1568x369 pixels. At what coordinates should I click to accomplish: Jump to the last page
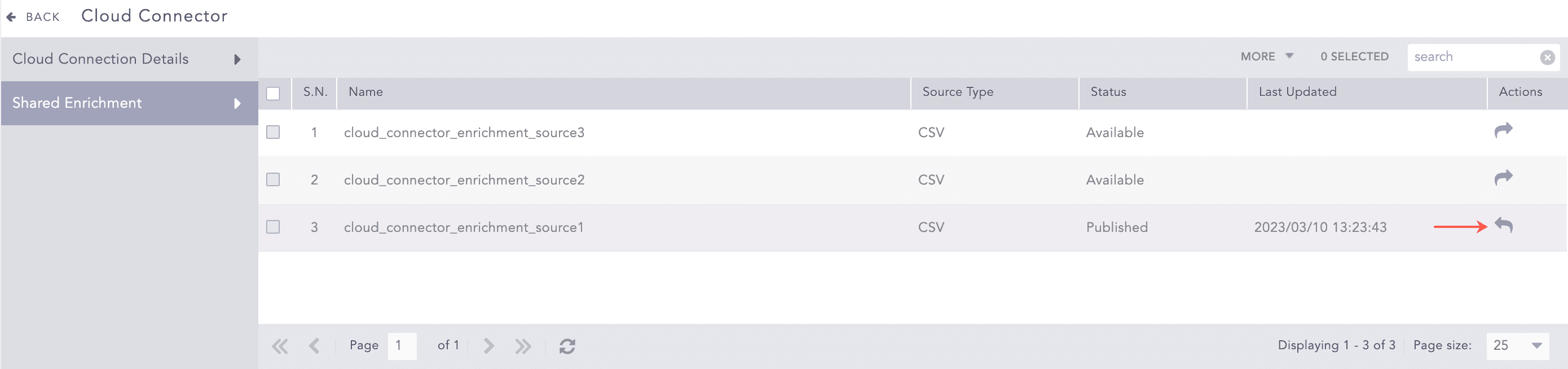(x=522, y=346)
